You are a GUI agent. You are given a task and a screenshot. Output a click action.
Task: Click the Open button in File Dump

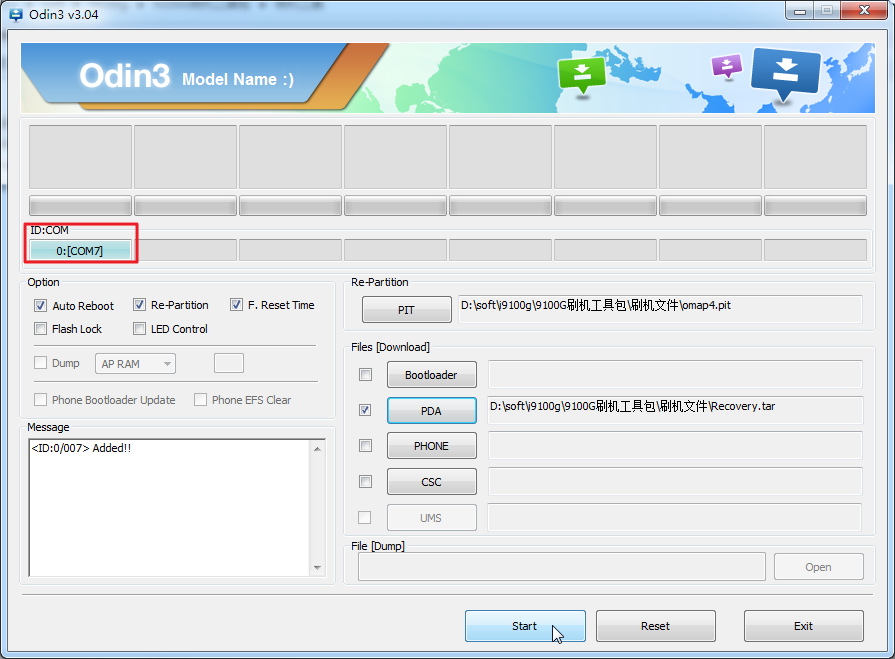point(819,567)
